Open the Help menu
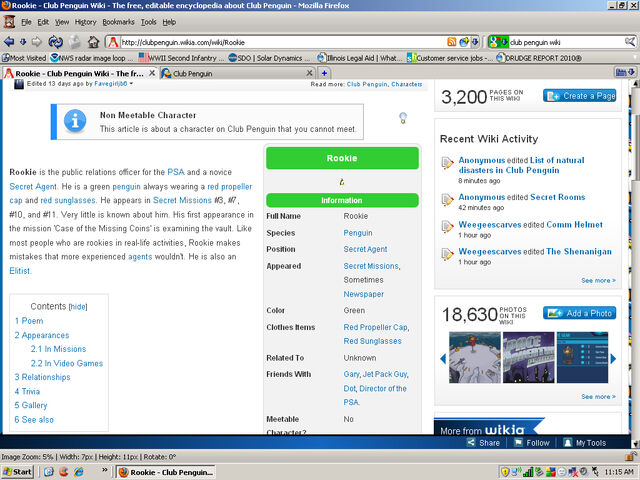The image size is (640, 480). tap(169, 22)
